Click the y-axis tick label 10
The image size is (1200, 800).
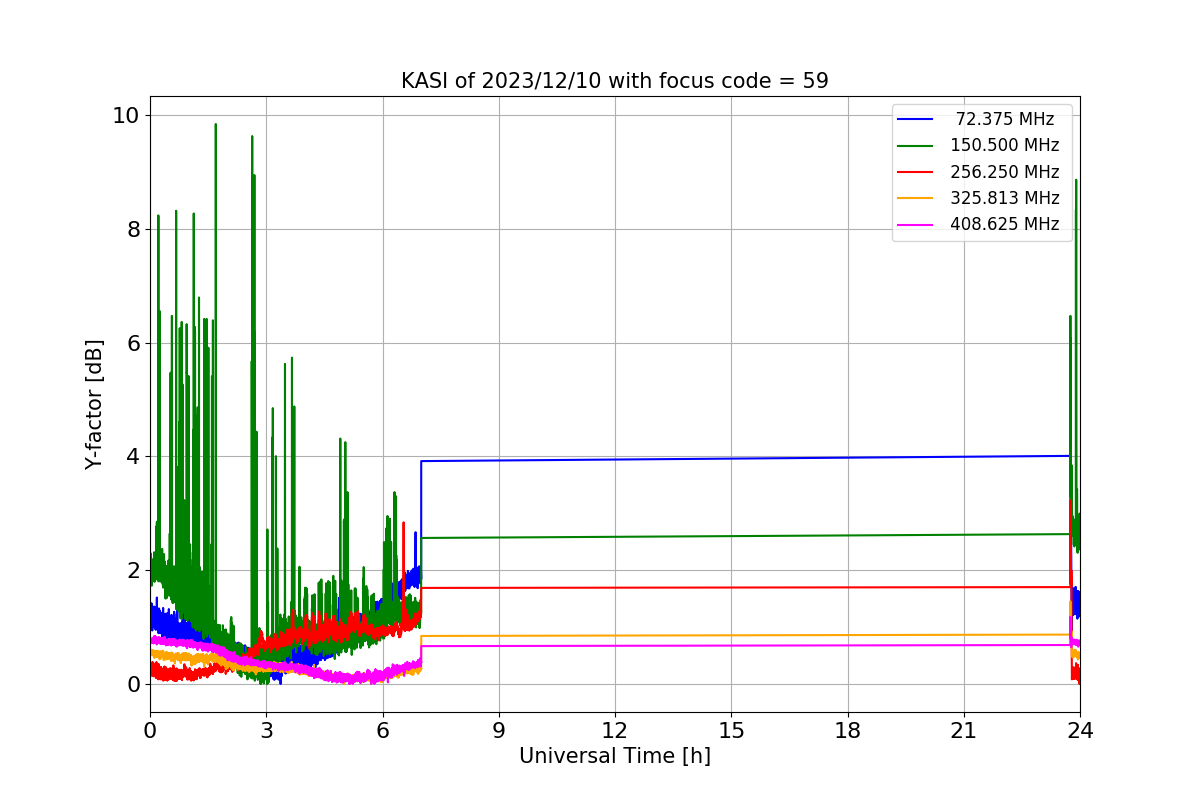click(x=126, y=115)
